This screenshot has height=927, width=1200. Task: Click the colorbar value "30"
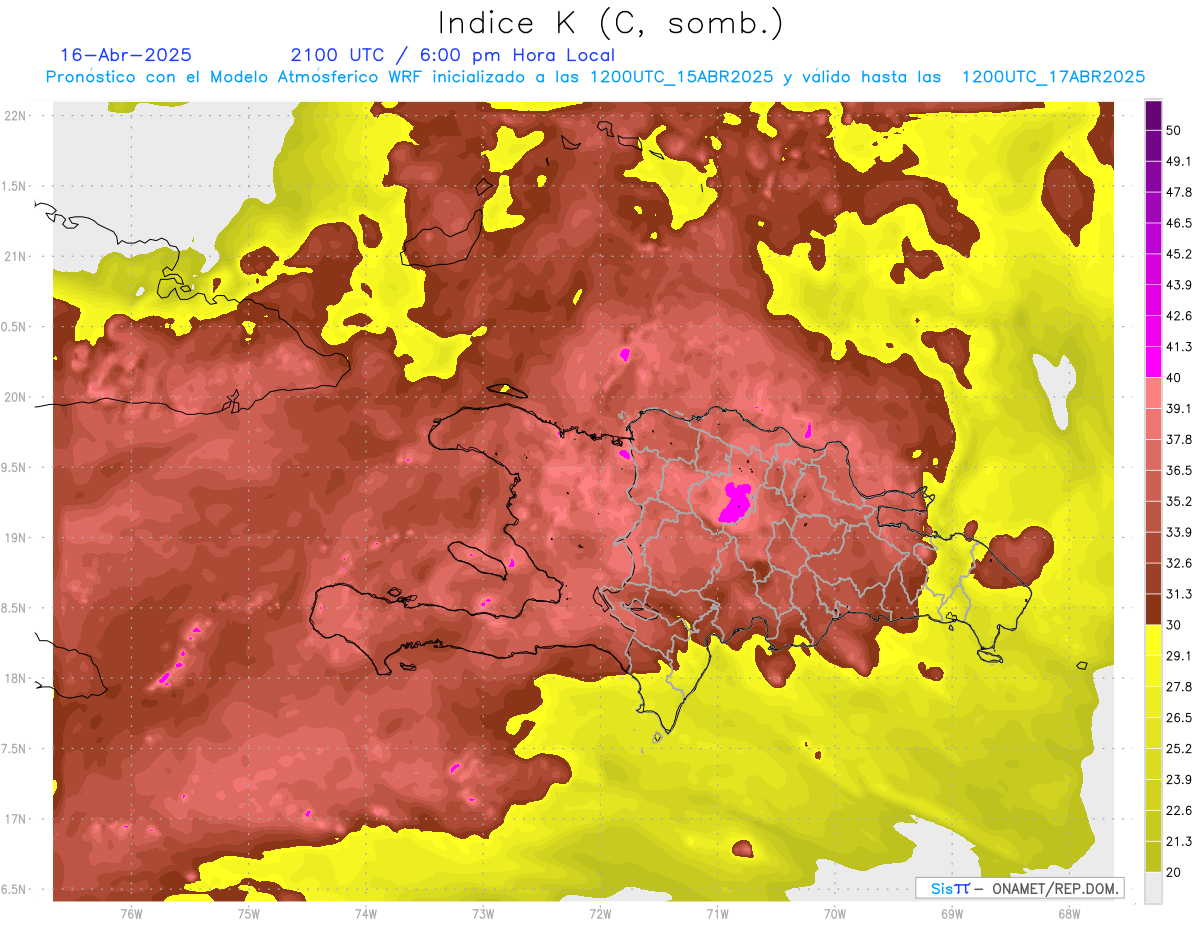[1174, 625]
